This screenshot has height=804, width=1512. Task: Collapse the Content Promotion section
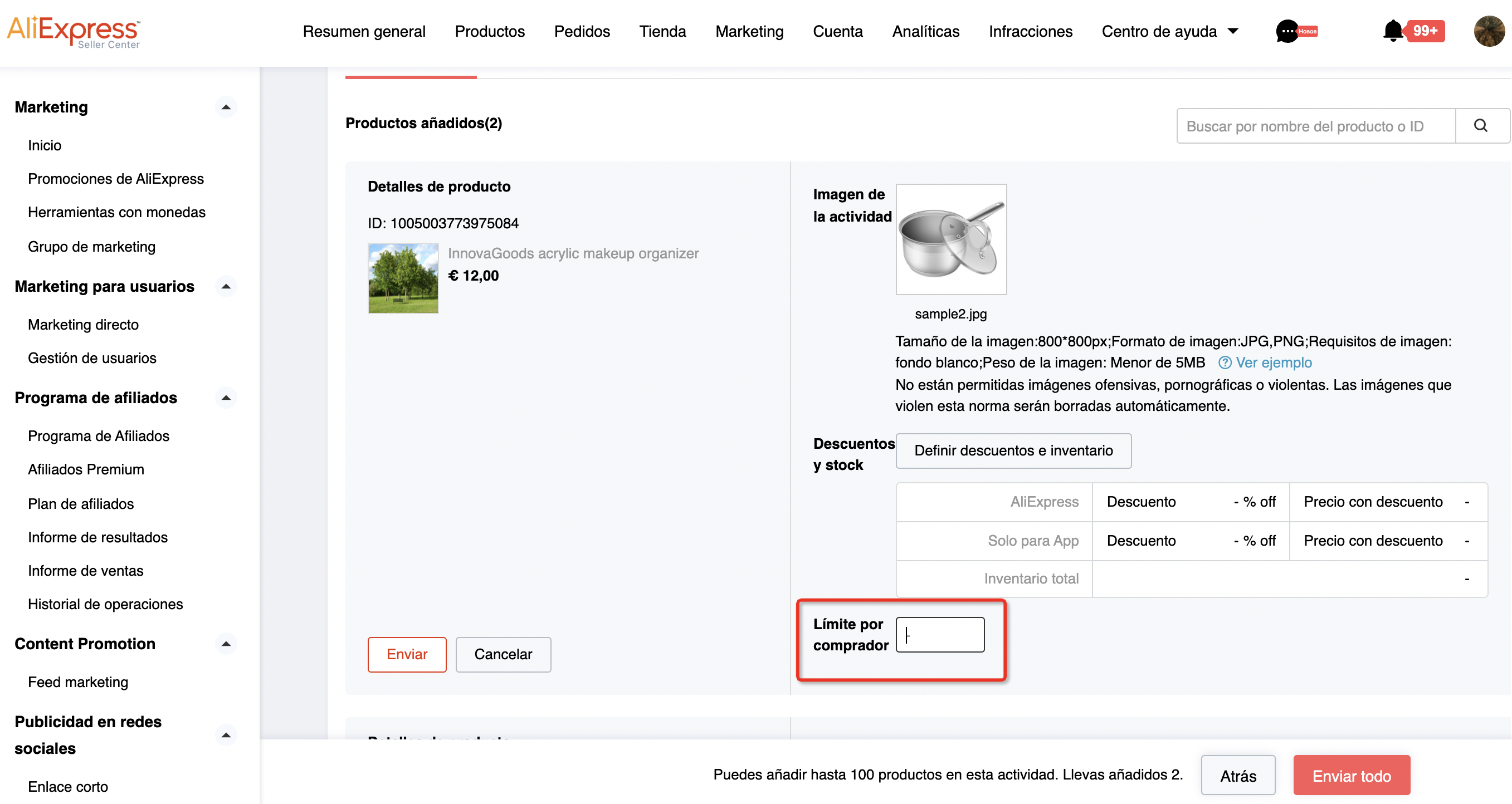click(x=226, y=643)
